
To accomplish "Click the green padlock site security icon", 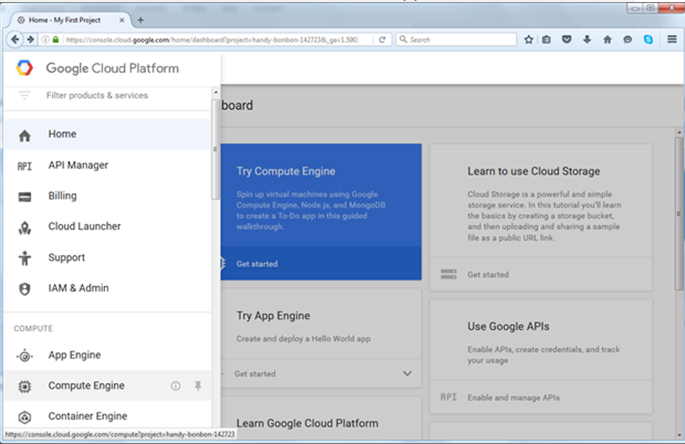I will click(55, 40).
